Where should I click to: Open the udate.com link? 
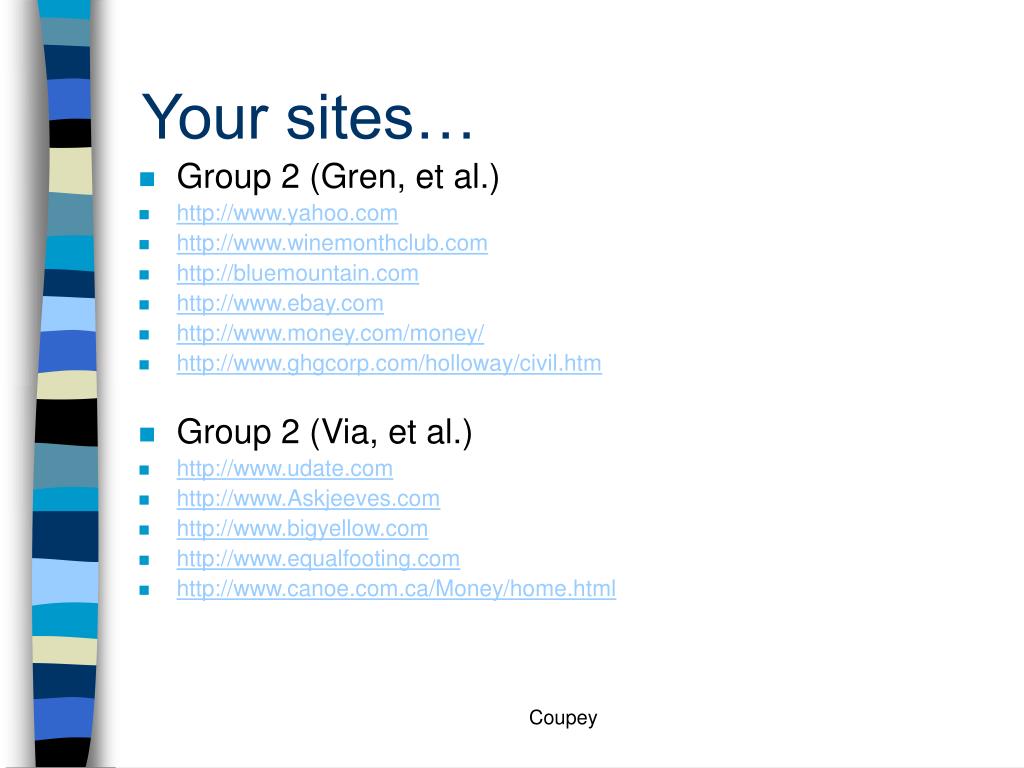284,469
